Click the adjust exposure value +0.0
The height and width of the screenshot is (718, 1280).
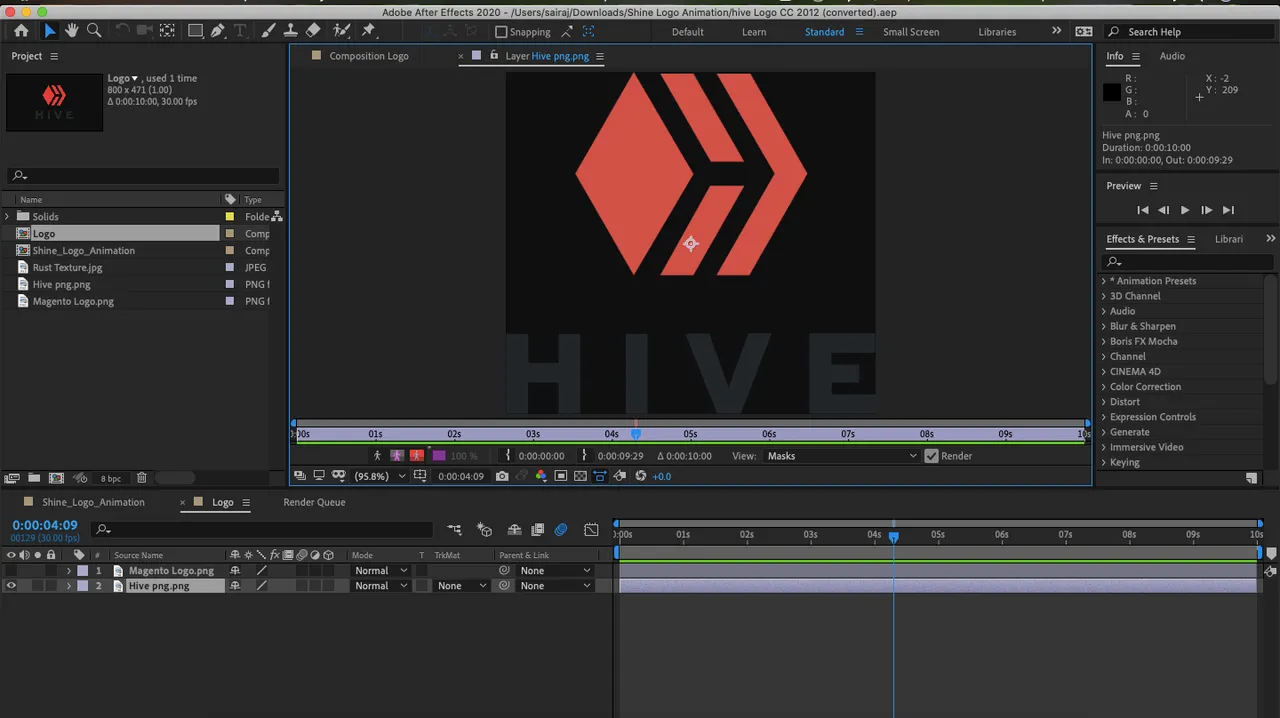tap(662, 476)
